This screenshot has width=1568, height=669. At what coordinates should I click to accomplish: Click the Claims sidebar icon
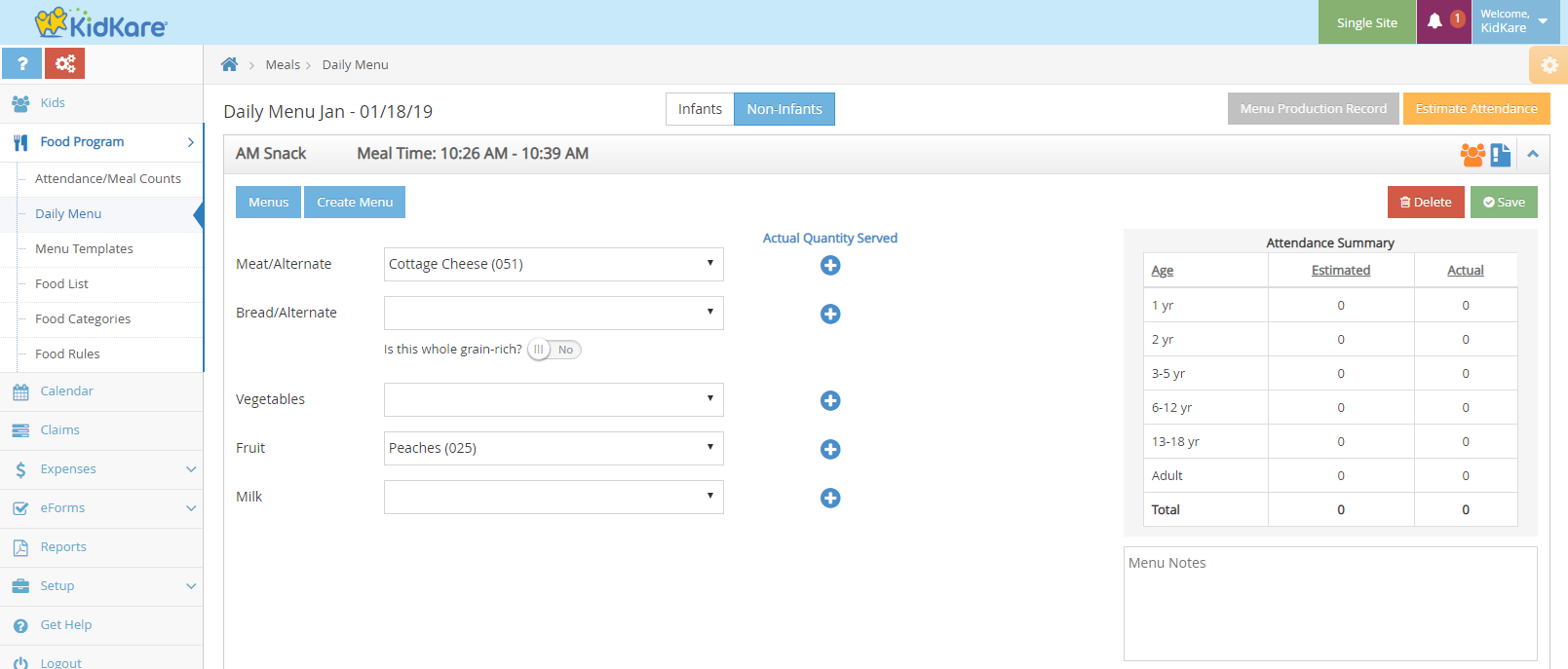point(20,430)
